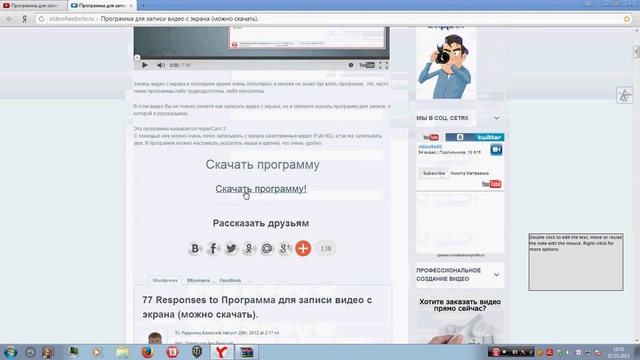Viewport: 640px width, 360px height.
Task: Open File Explorer folder in taskbar
Action: click(x=122, y=352)
